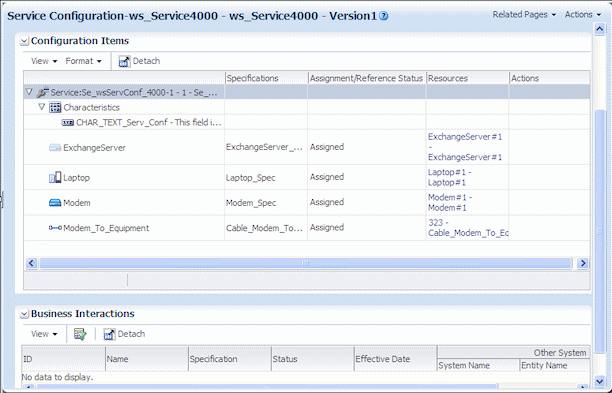
Task: Click ExchangeServer#1 resource cell
Action: (x=467, y=147)
